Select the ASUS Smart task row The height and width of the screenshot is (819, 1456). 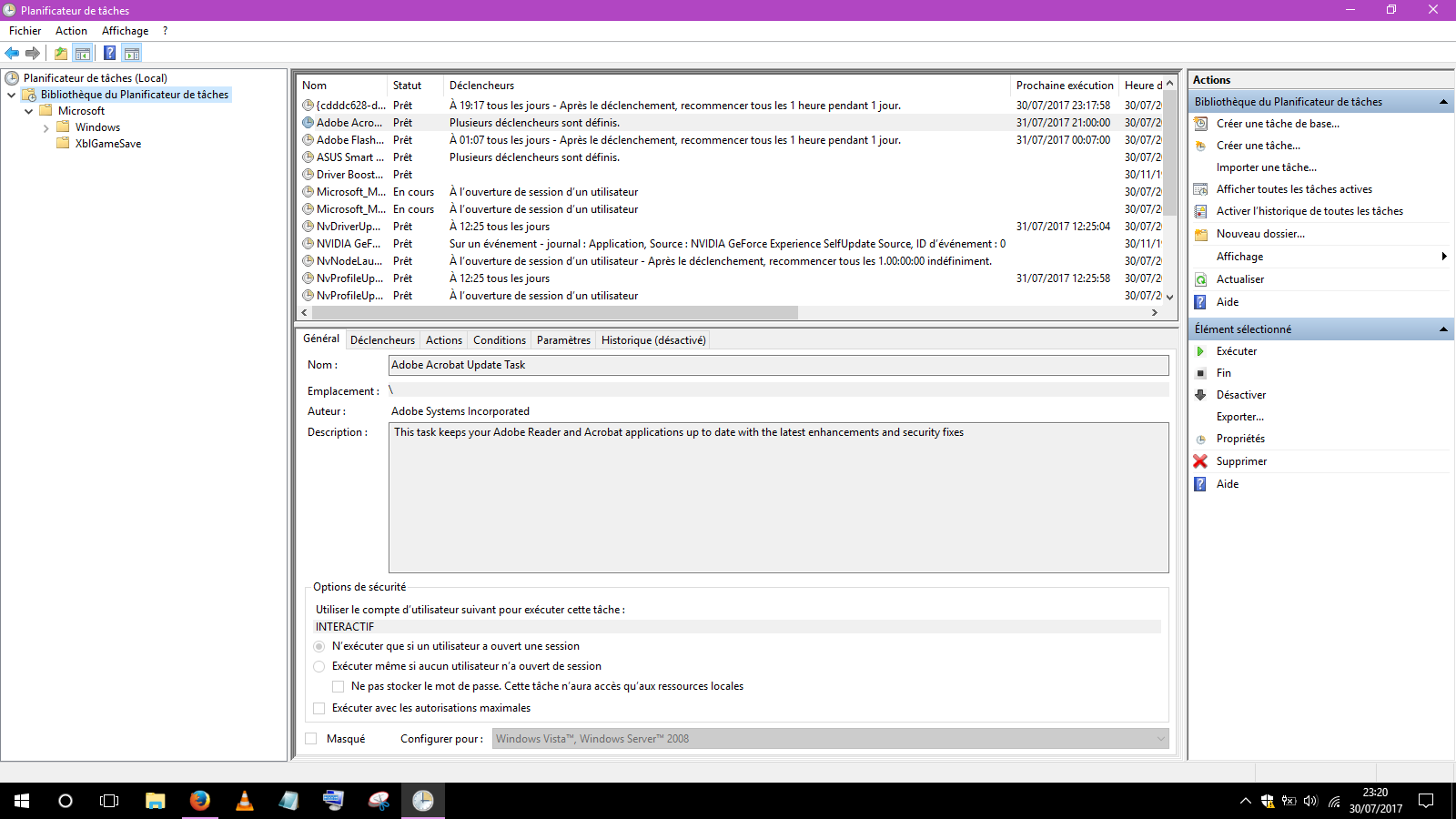coord(731,157)
